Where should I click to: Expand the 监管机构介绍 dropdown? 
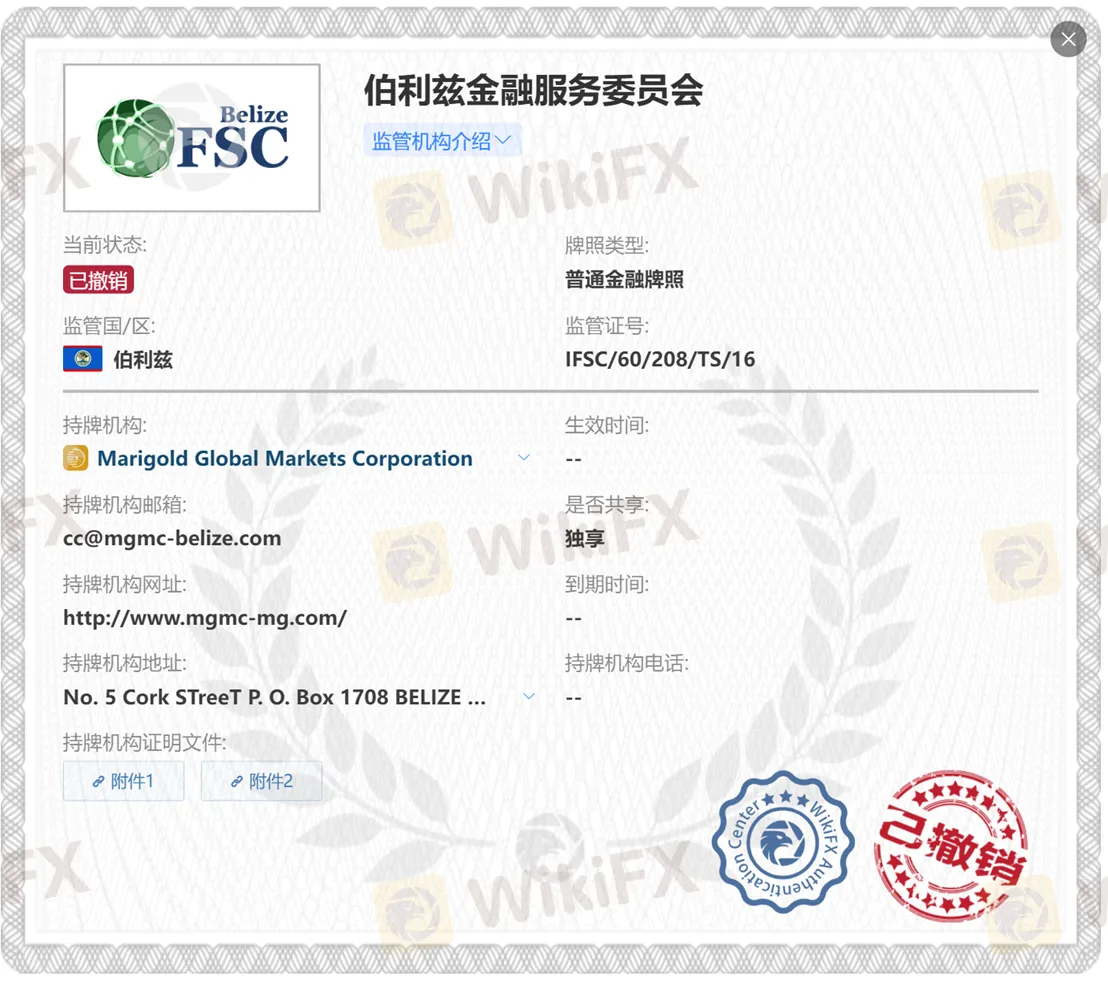pyautogui.click(x=441, y=141)
